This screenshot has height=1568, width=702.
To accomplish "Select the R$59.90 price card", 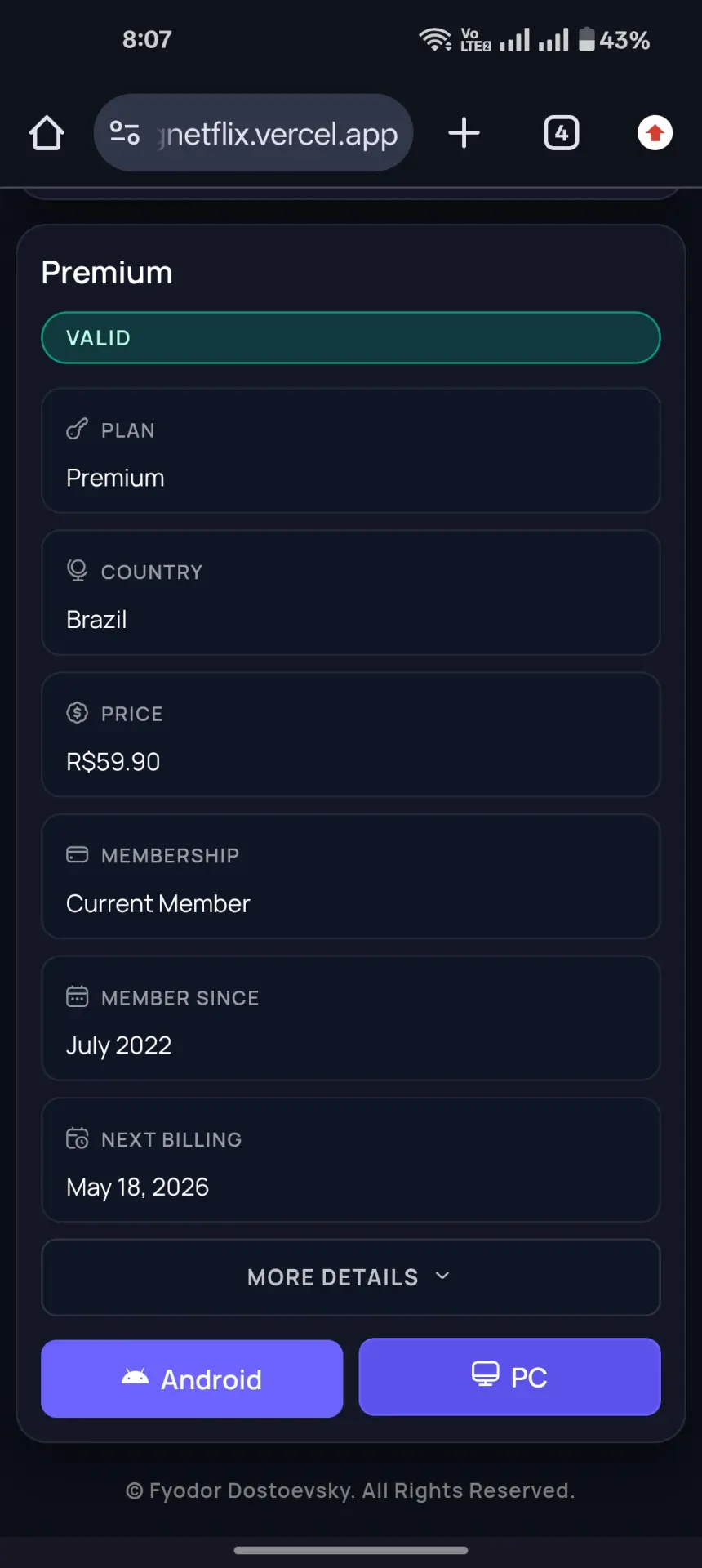I will (351, 734).
